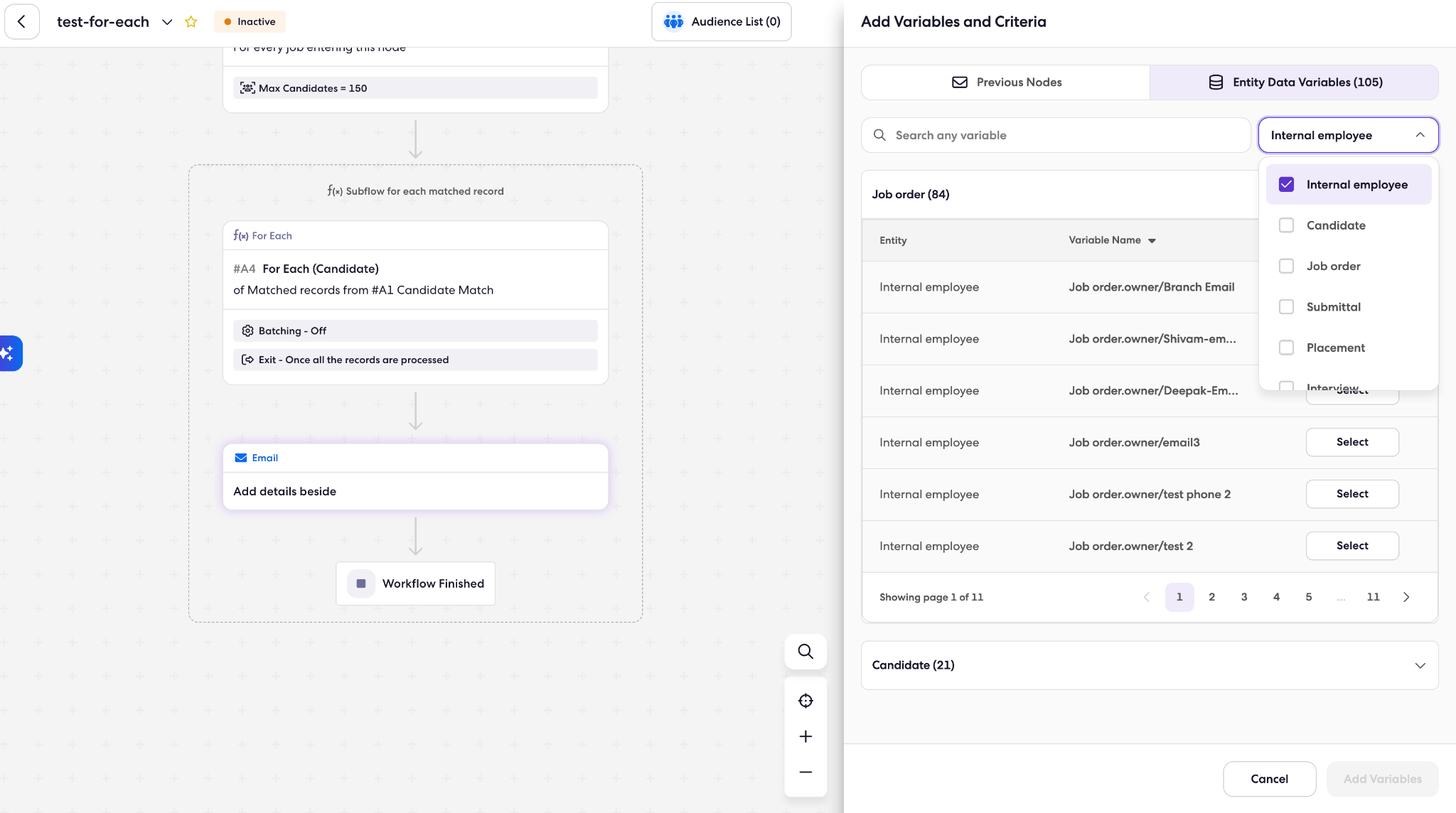Check the Candidate filter checkbox
1456x813 pixels.
coord(1286,225)
